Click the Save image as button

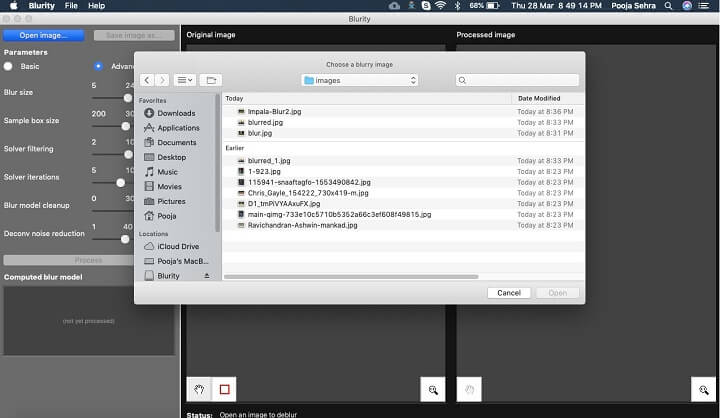[x=134, y=35]
